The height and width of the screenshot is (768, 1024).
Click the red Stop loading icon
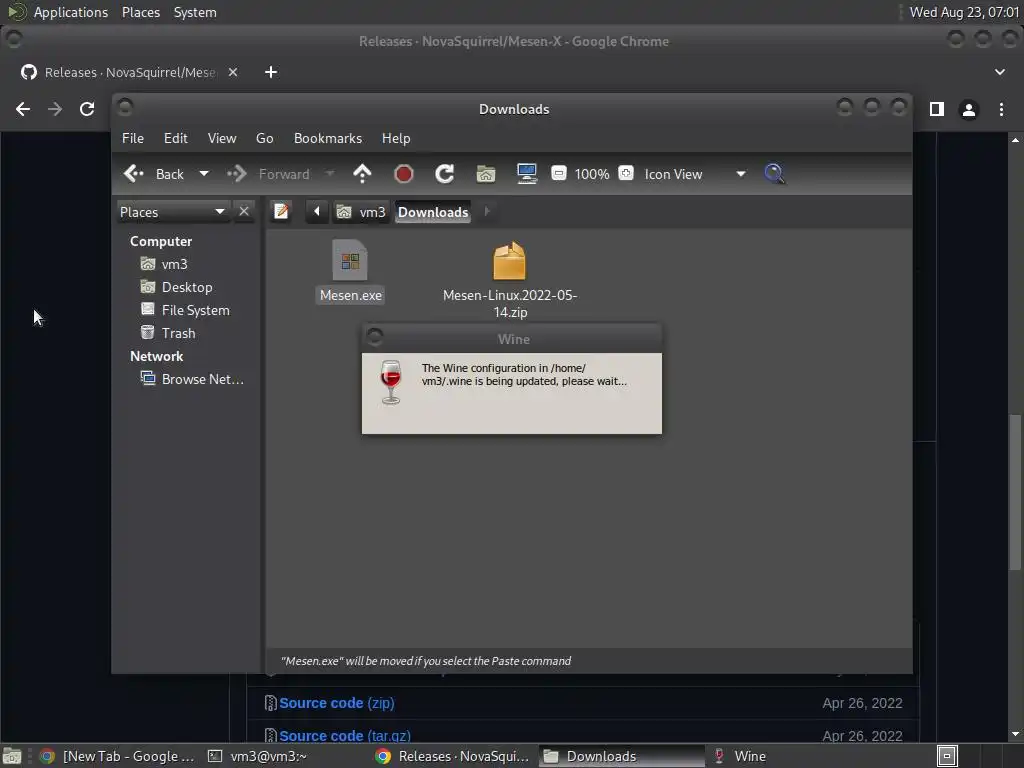click(x=404, y=174)
